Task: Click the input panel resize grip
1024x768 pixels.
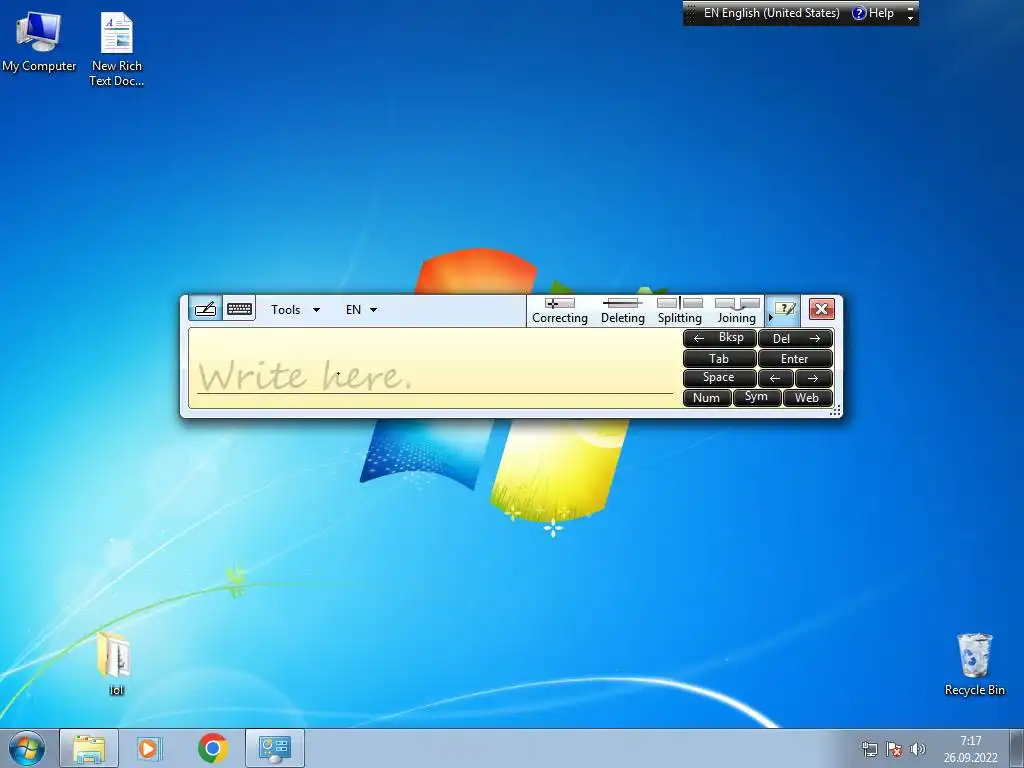Action: (x=835, y=411)
